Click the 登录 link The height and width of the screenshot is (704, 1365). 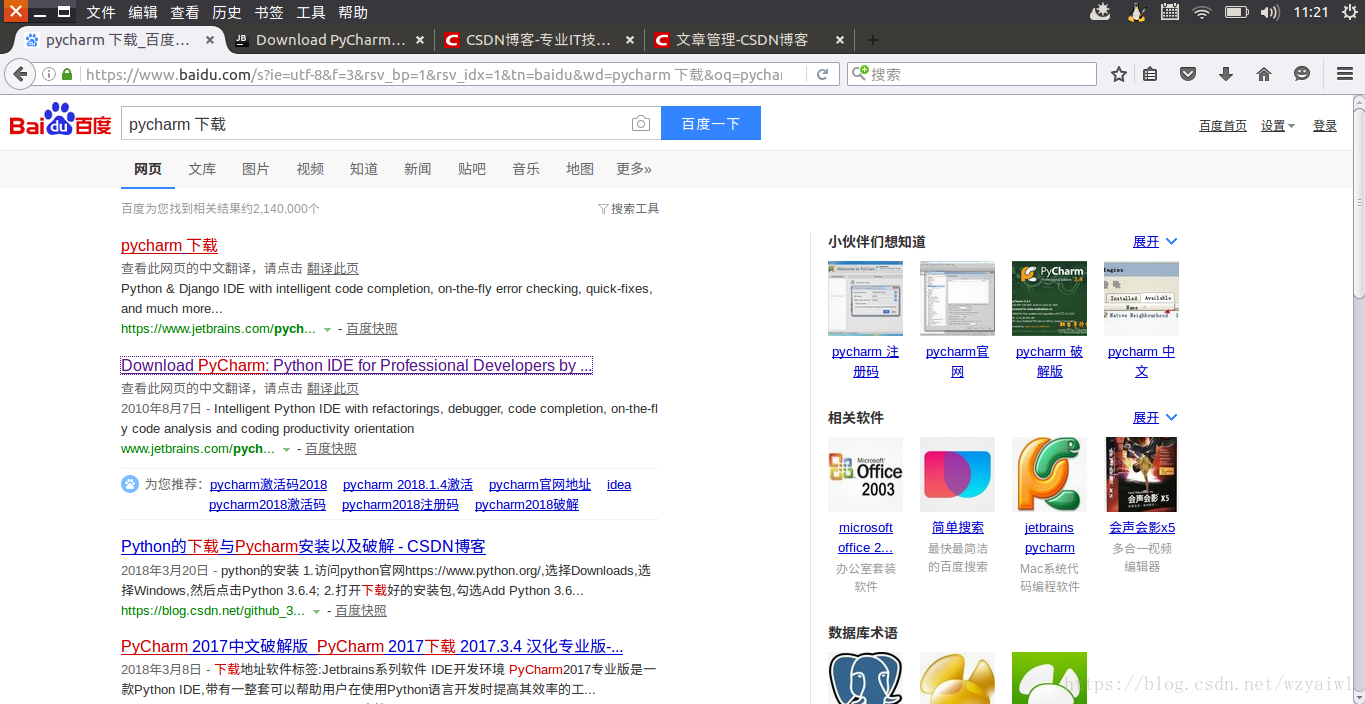[x=1325, y=126]
